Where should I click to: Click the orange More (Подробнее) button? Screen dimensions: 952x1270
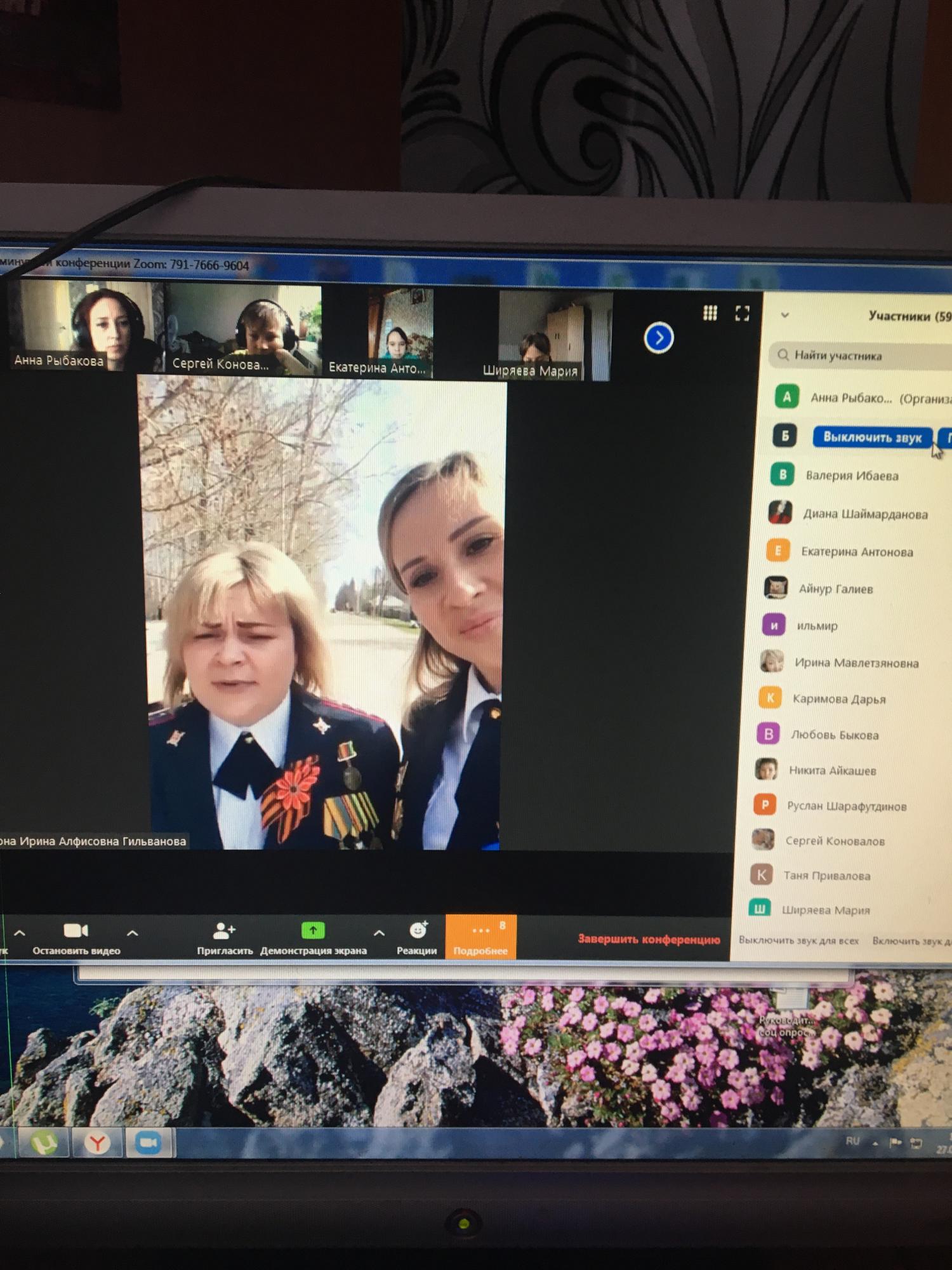pyautogui.click(x=480, y=937)
